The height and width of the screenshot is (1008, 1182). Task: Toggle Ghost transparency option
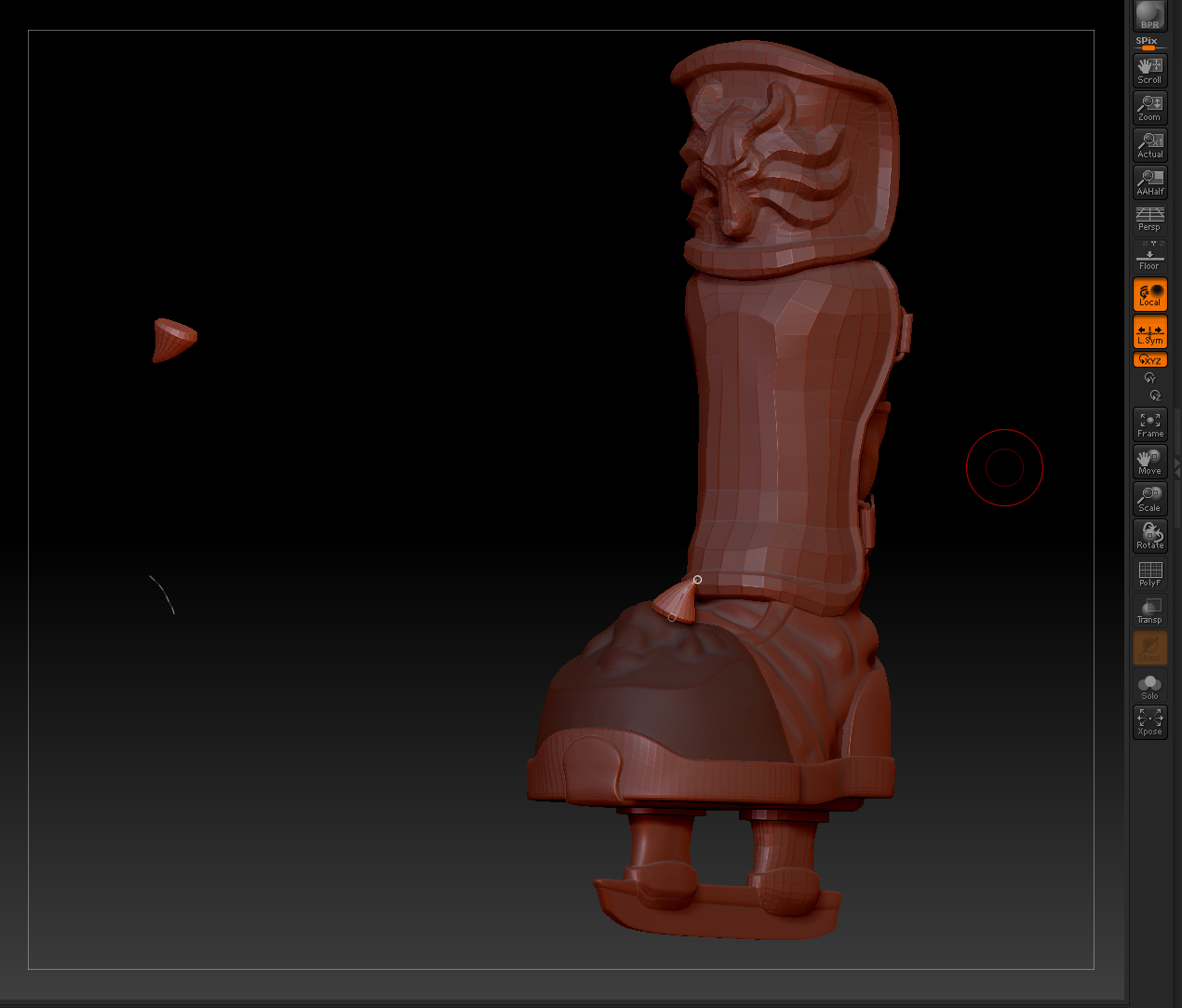click(1149, 648)
